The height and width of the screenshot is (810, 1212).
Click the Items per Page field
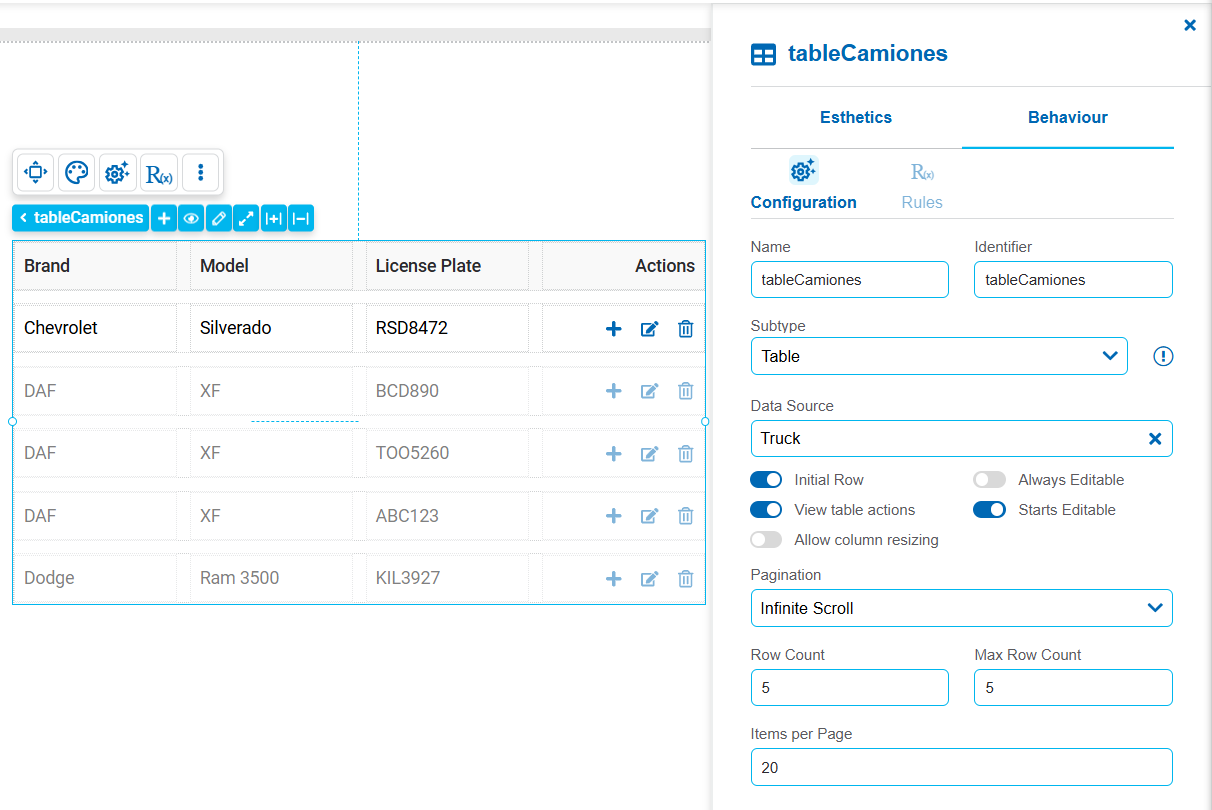click(x=962, y=767)
